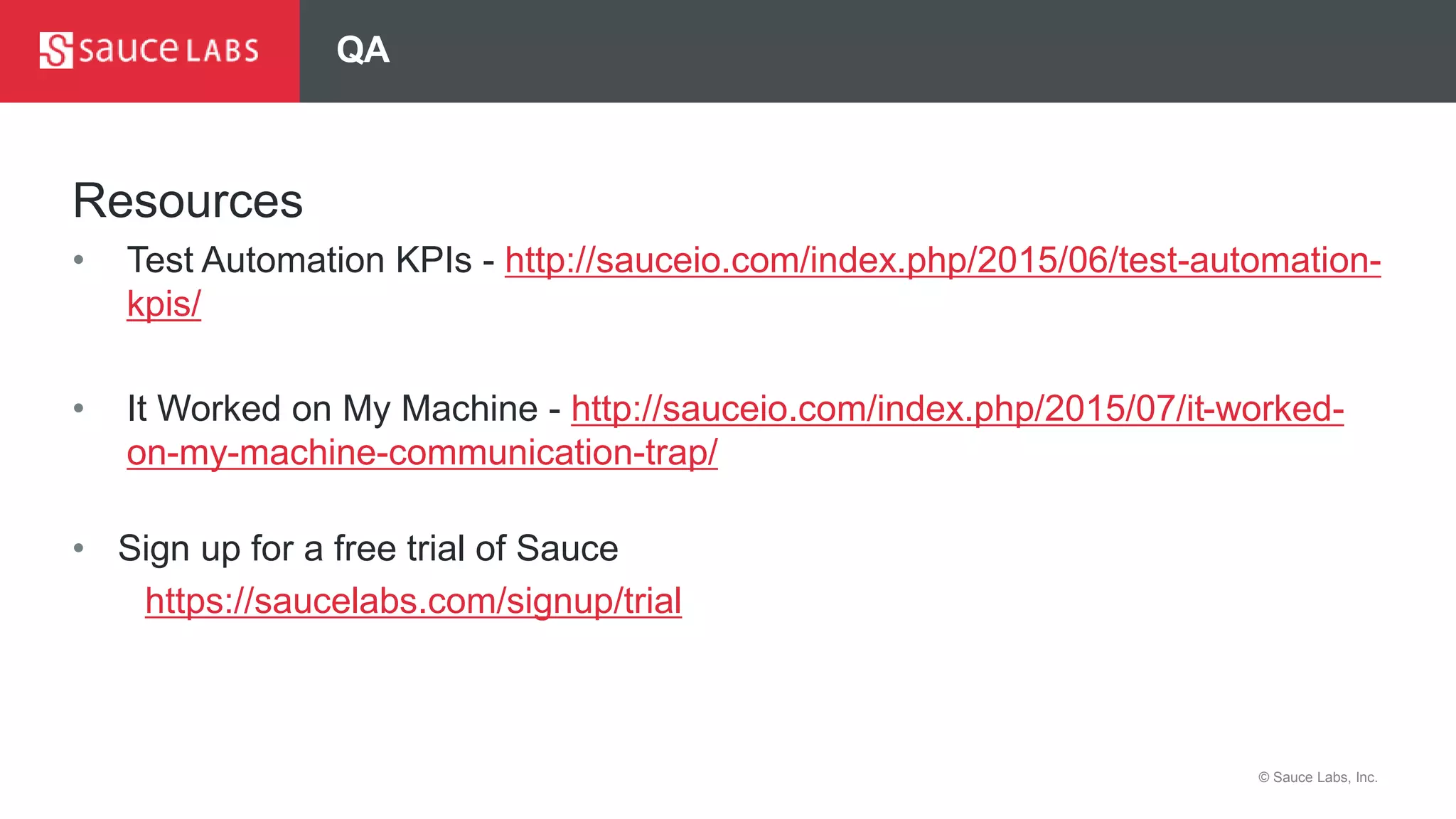Click the bullet before Sign up for a free trial
1456x819 pixels.
coord(79,548)
